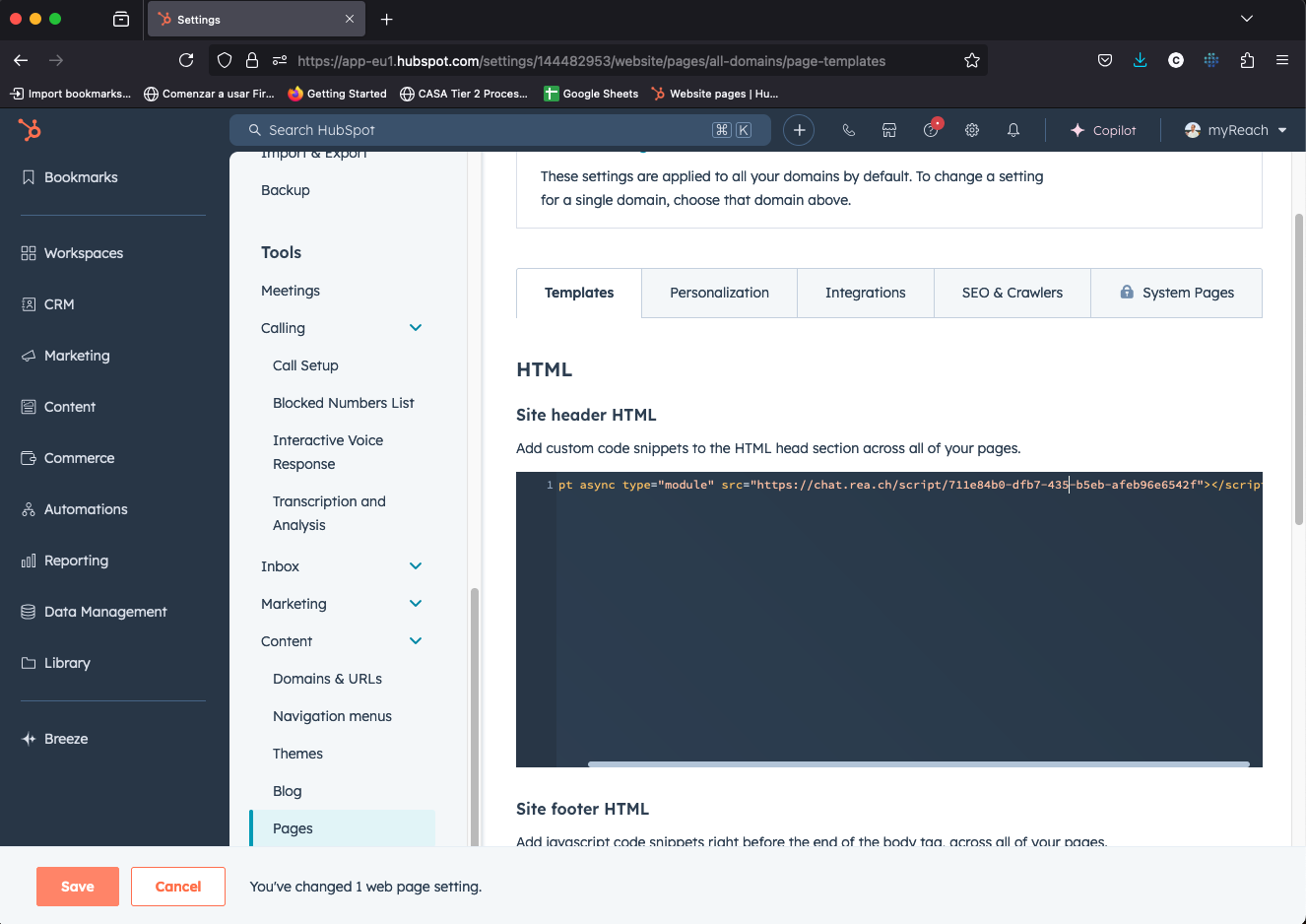Switch to the Personalization tab
This screenshot has width=1306, height=924.
pos(719,293)
